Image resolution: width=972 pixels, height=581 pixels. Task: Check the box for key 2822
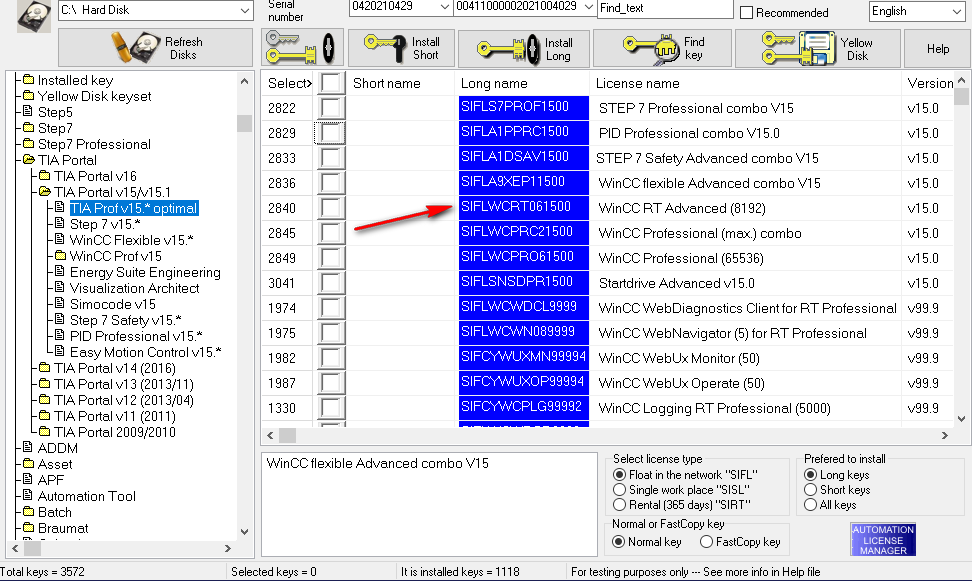(330, 108)
